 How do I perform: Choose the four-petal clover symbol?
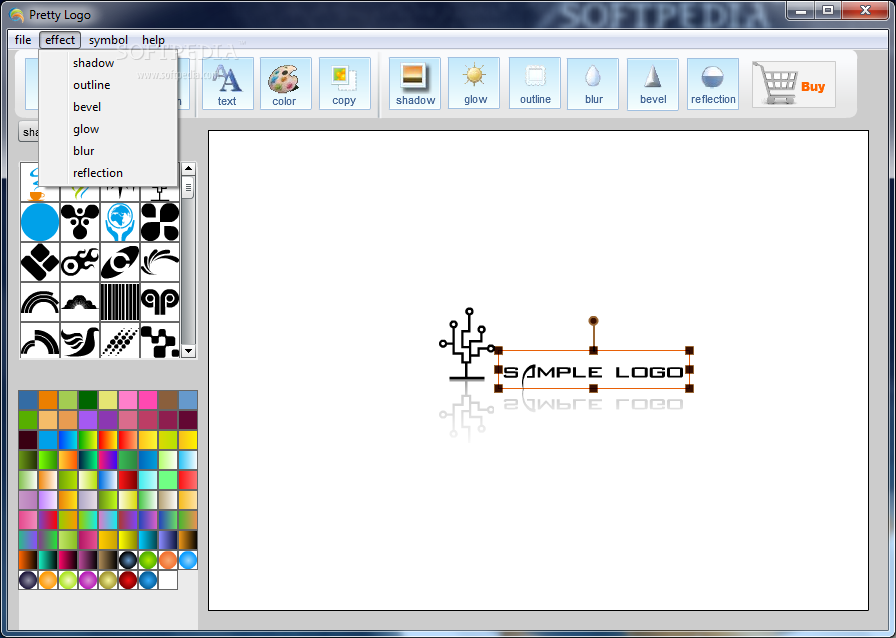(160, 222)
